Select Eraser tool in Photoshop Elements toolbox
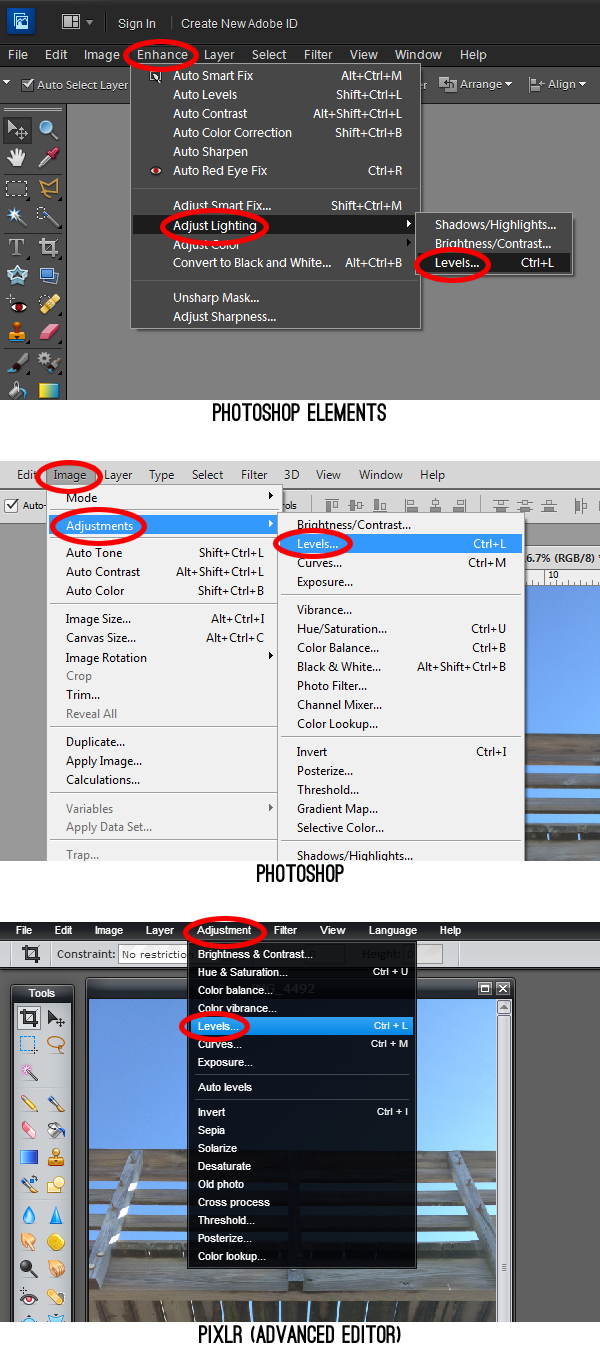The image size is (600, 1357). point(47,333)
